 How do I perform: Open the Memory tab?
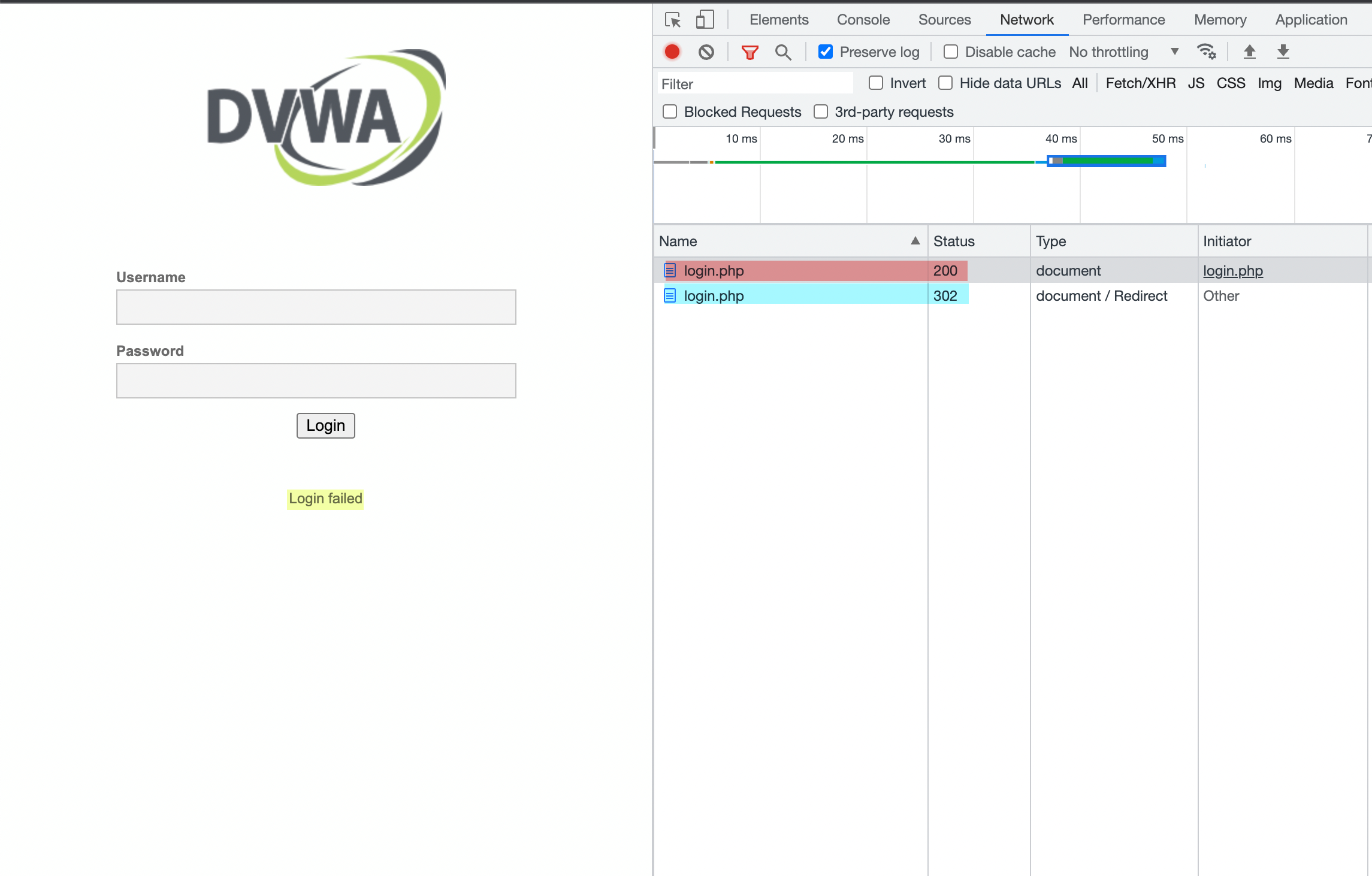point(1220,20)
